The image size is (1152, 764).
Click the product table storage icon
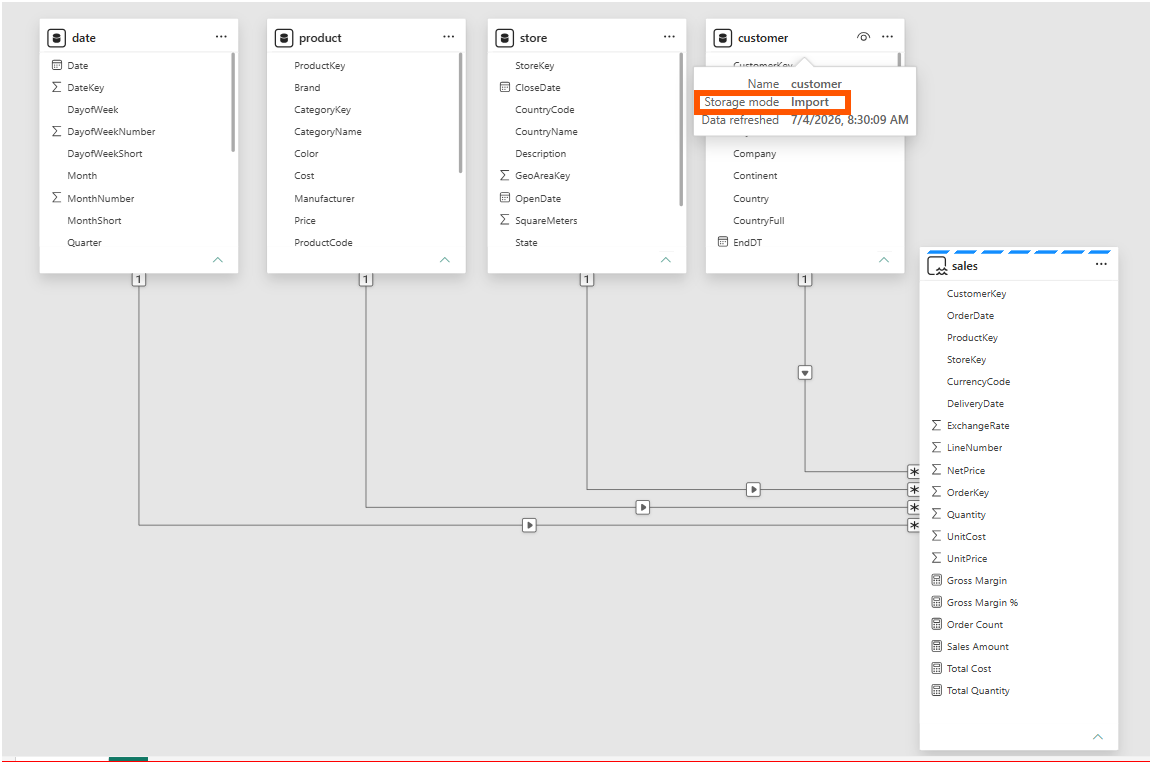point(284,38)
